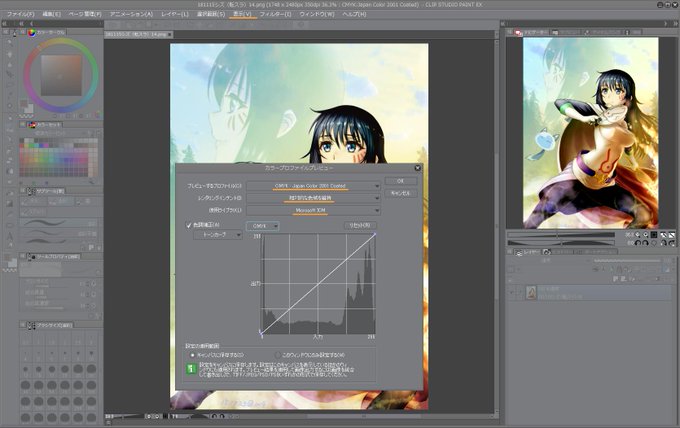The image size is (680, 428).
Task: Open the 選択範囲(S) menu
Action: point(211,14)
